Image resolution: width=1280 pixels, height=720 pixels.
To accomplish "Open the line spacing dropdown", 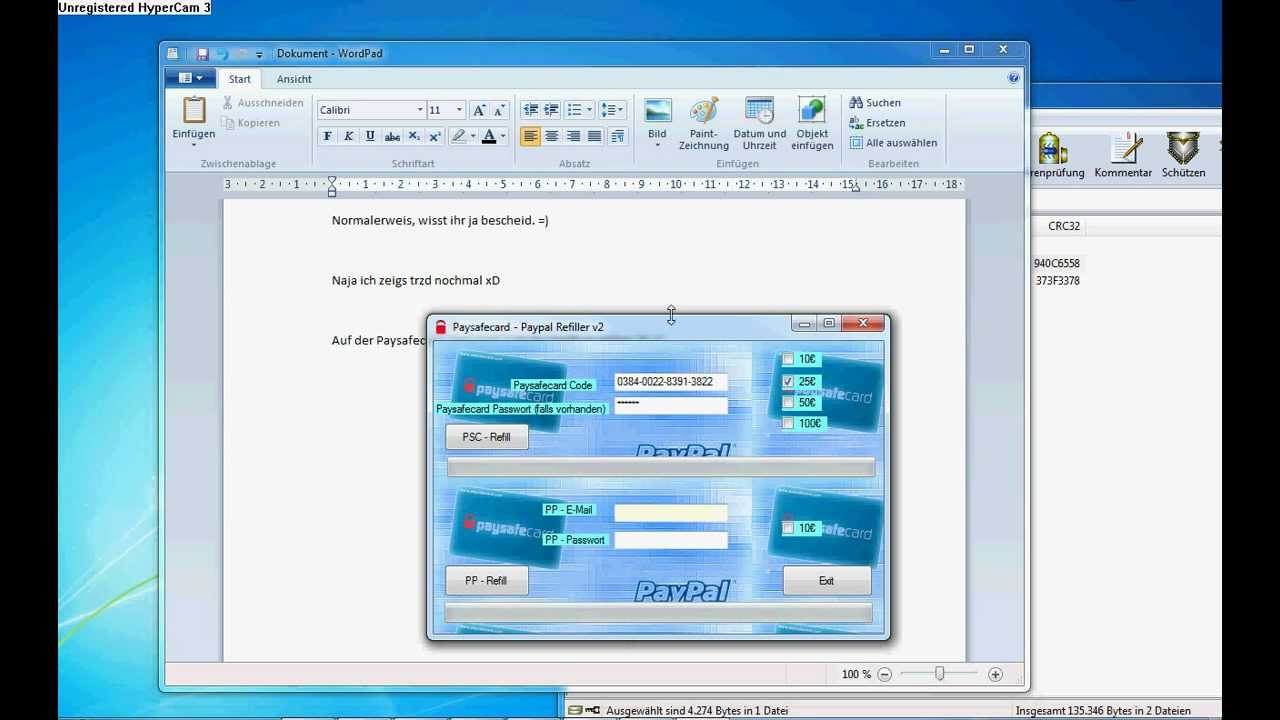I will coord(621,110).
